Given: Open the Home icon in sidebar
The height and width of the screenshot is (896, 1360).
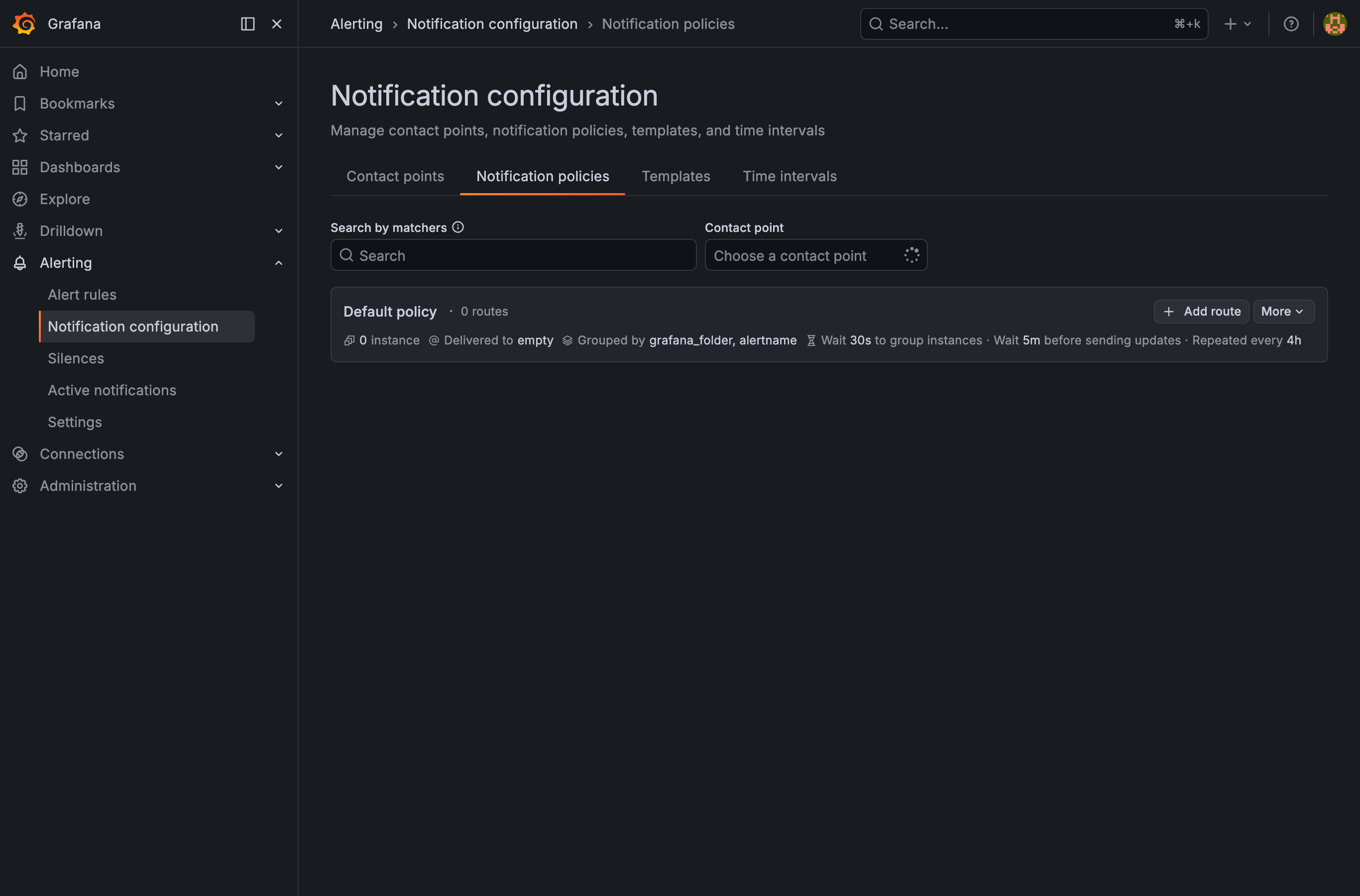Looking at the screenshot, I should pyautogui.click(x=20, y=71).
